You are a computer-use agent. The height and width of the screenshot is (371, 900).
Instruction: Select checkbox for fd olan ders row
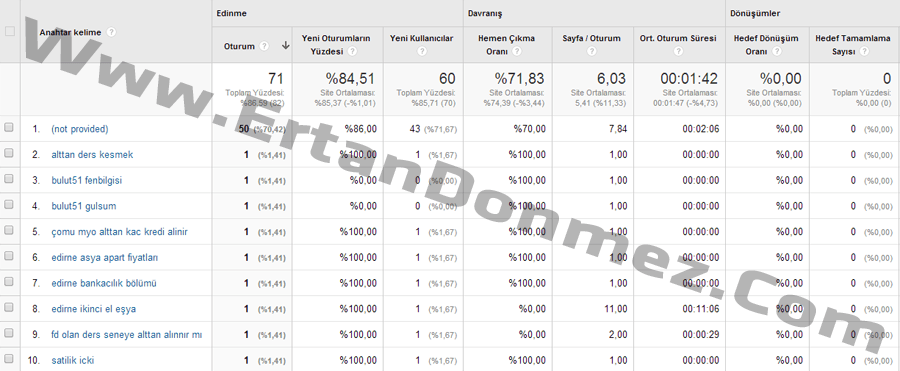(9, 333)
